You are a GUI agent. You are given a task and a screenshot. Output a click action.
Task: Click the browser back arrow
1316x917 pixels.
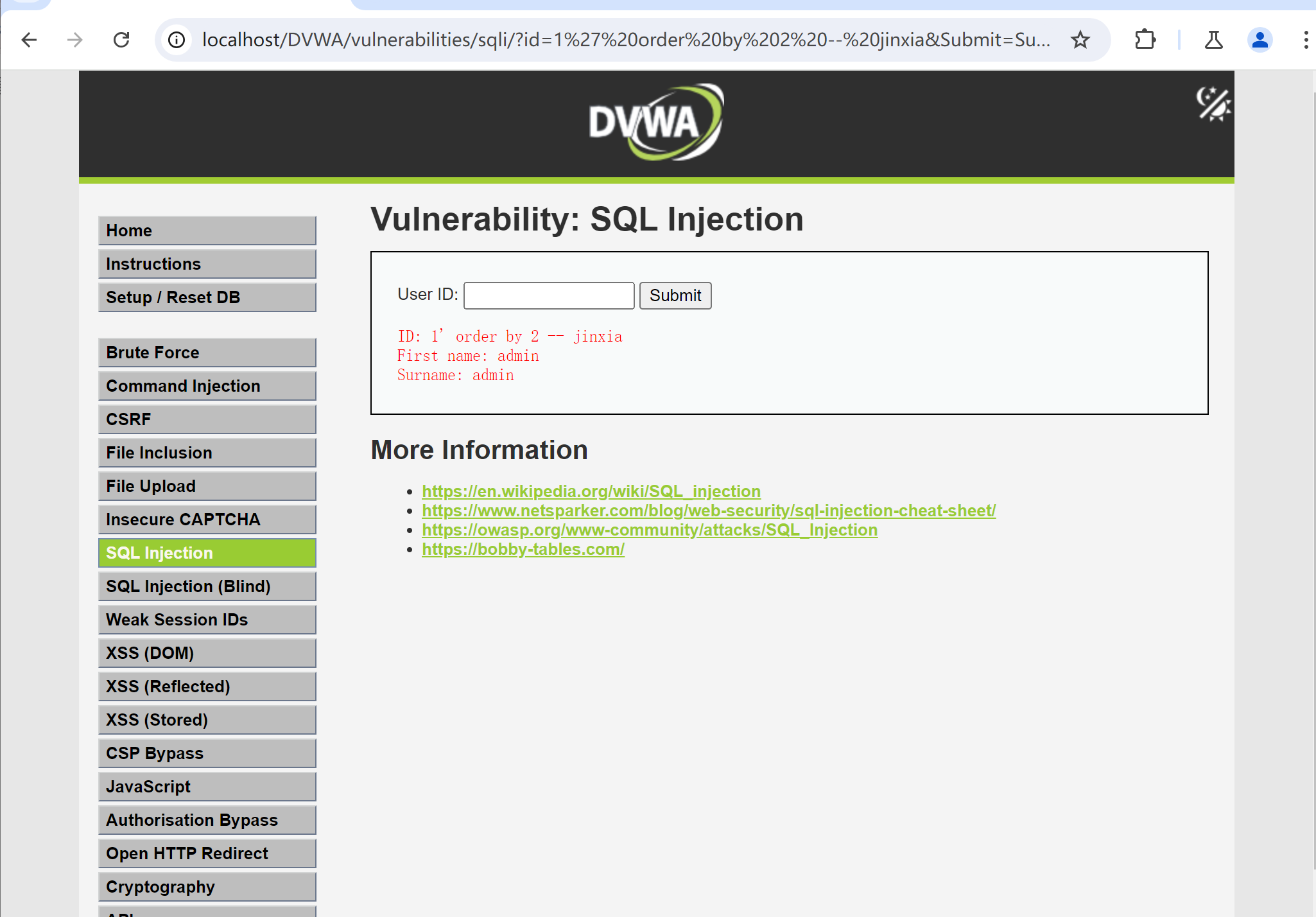click(x=29, y=40)
